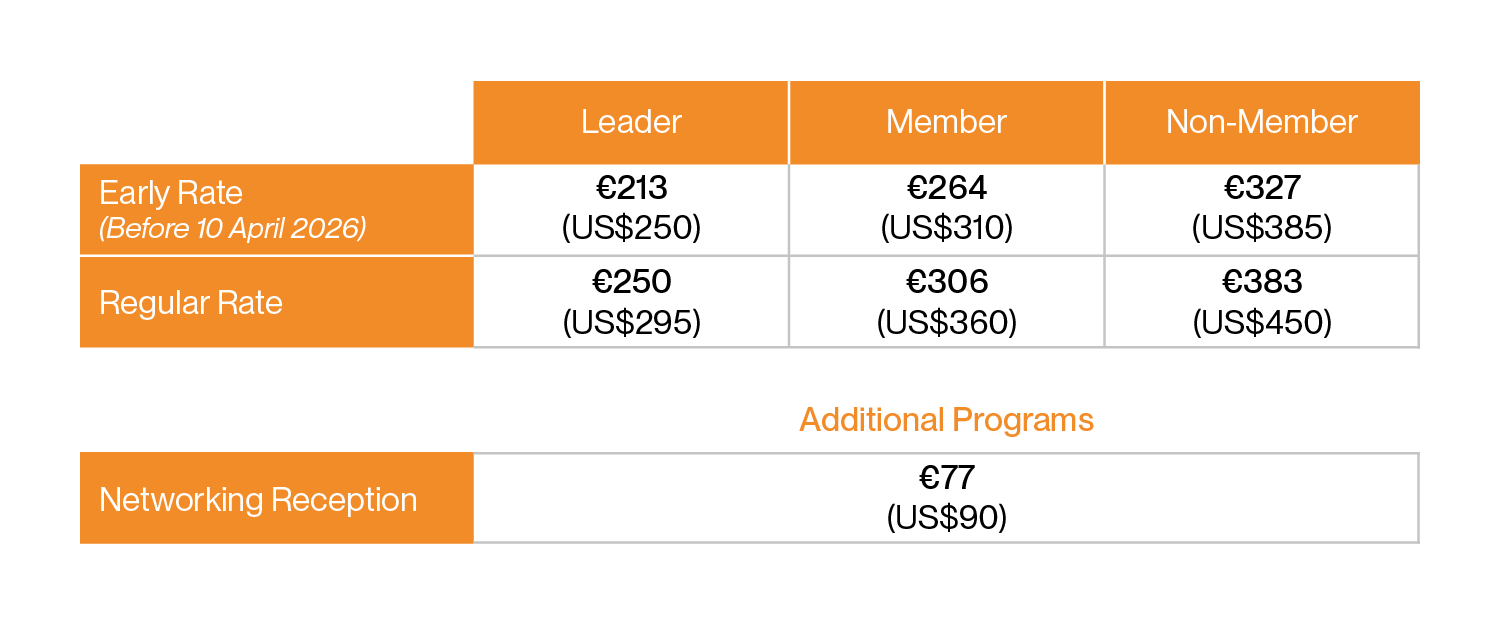Screen dimensions: 1500x625
Task: Click the Networking Reception €77 price
Action: click(x=946, y=478)
